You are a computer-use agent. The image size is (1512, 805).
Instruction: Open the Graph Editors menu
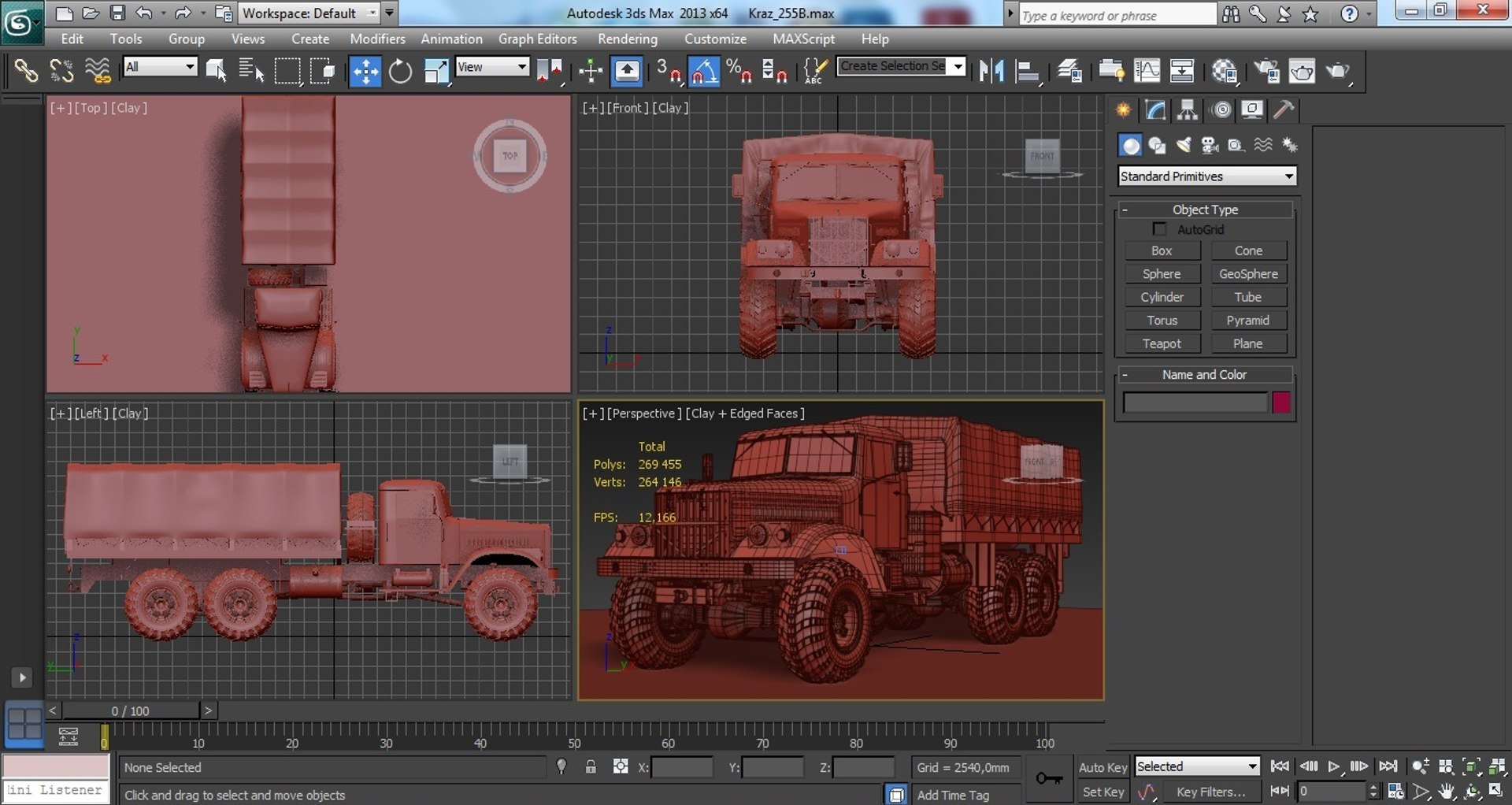538,39
